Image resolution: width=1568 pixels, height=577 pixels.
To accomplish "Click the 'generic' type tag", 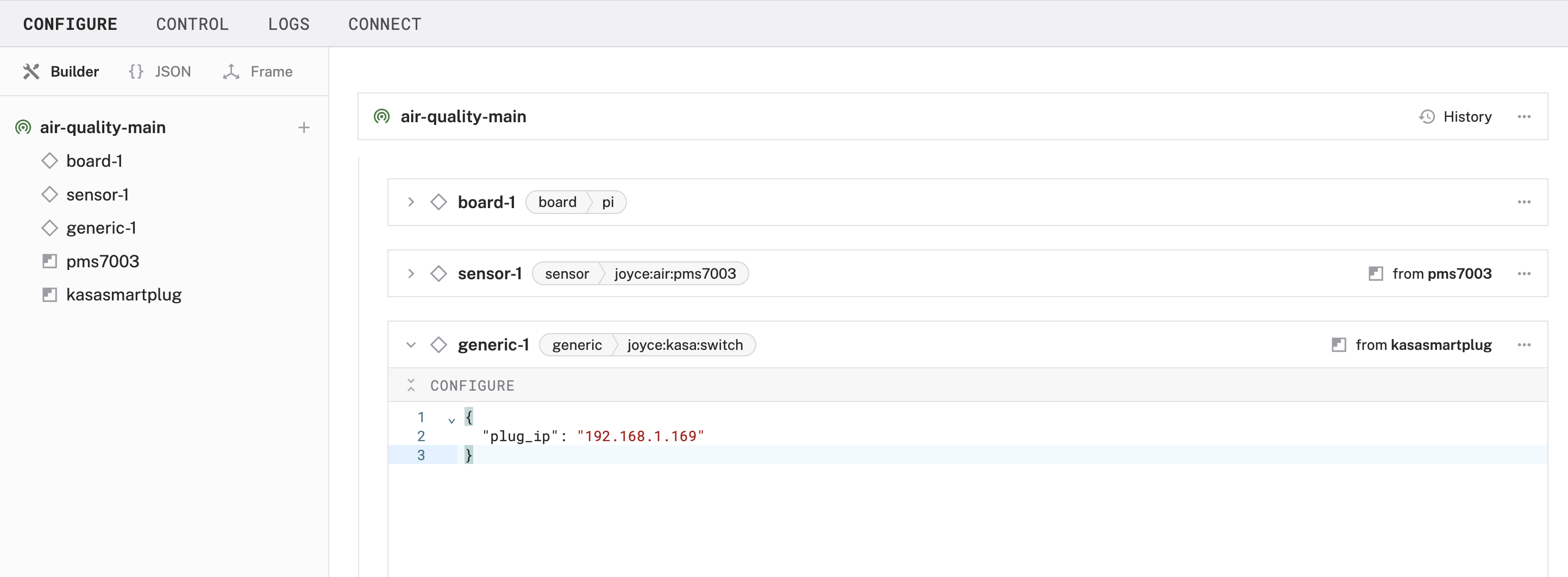I will 576,345.
